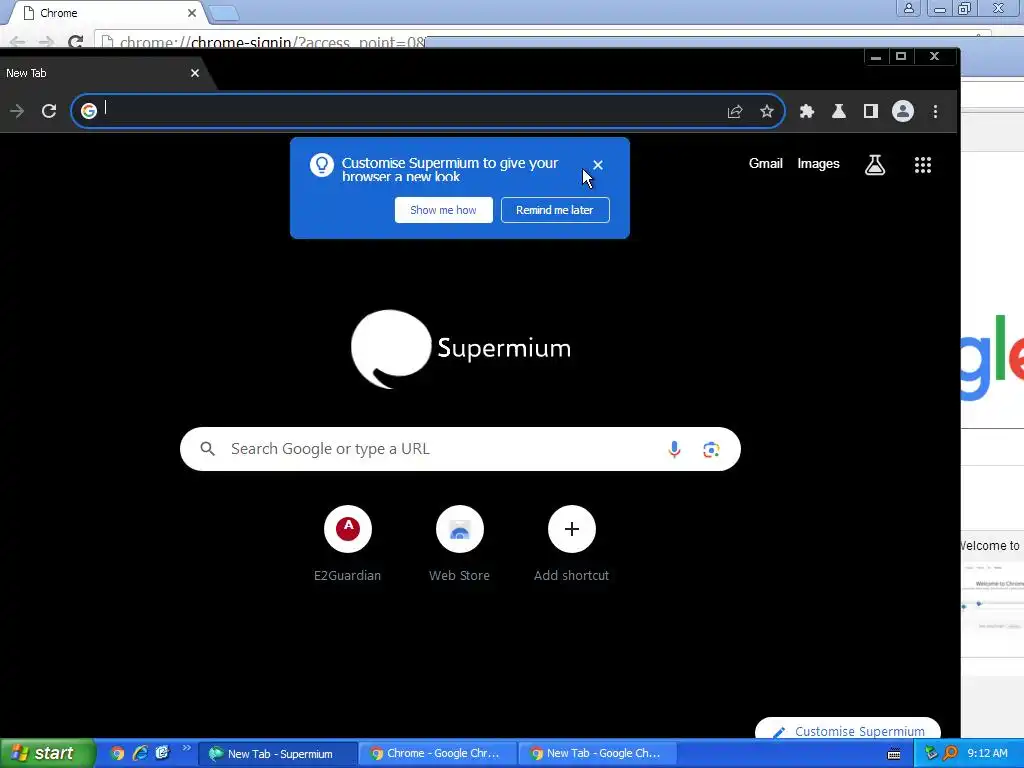Click the Search Google or type a URL box
This screenshot has height=768, width=1024.
point(460,449)
